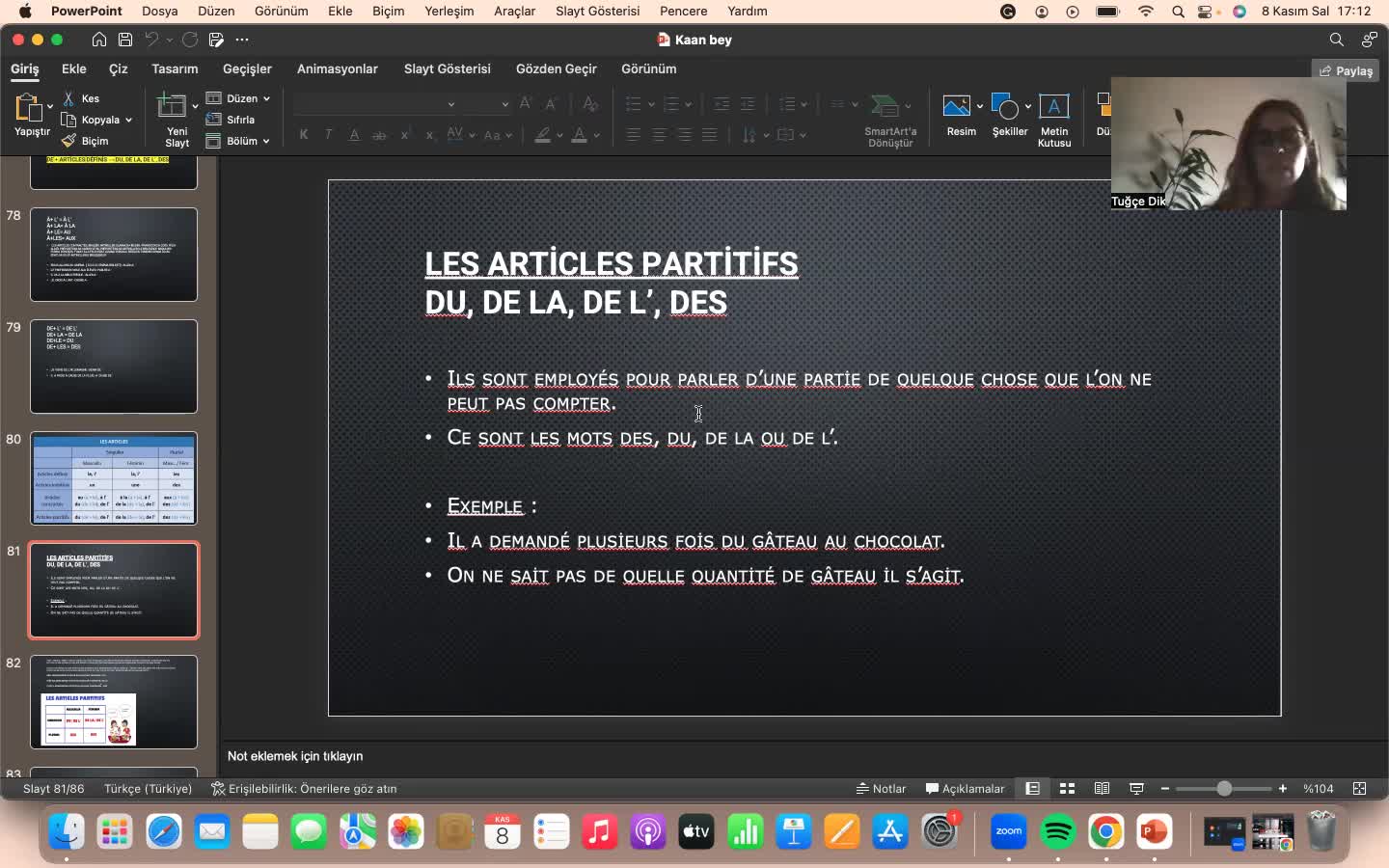Fit slide to window icon
The height and width of the screenshot is (868, 1389).
tap(1360, 789)
